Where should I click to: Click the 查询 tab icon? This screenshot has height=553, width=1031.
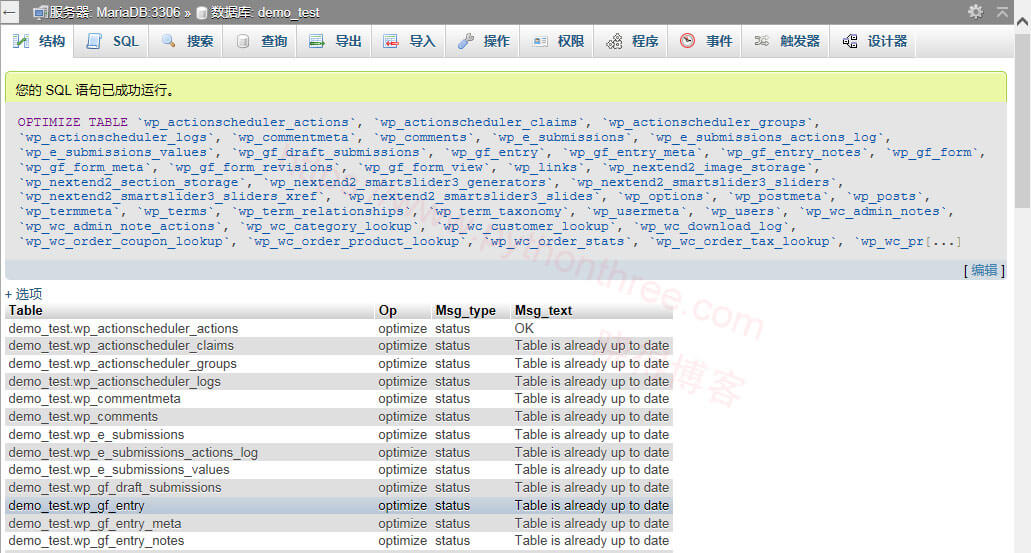243,41
